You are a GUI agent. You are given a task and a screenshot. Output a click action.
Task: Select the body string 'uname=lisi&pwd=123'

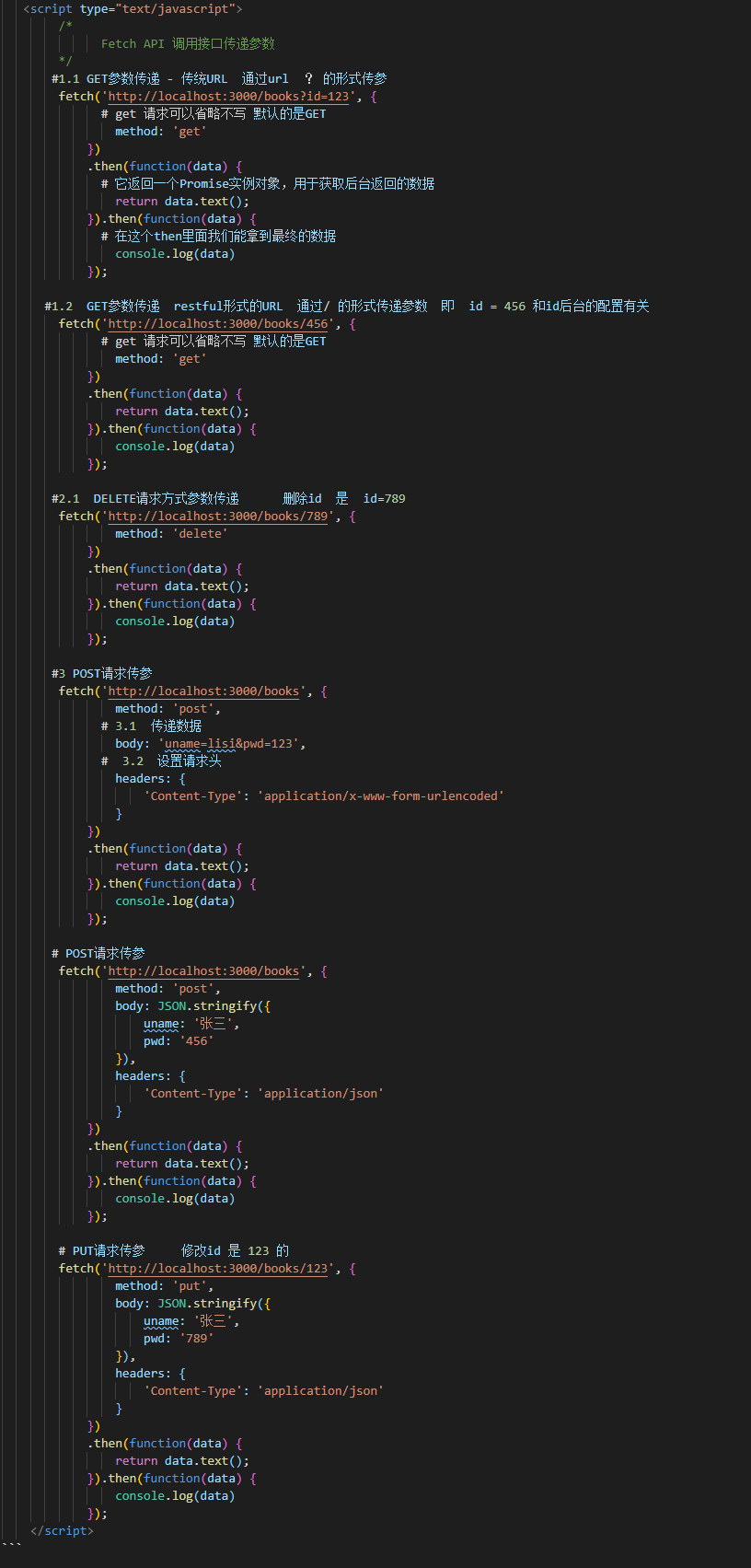(229, 744)
